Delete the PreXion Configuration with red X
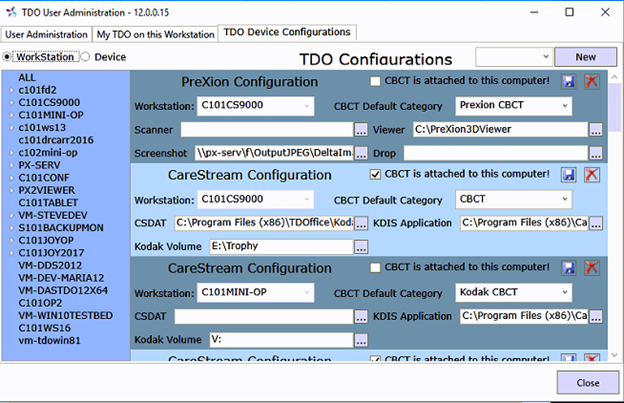Image resolution: width=624 pixels, height=403 pixels. click(591, 82)
